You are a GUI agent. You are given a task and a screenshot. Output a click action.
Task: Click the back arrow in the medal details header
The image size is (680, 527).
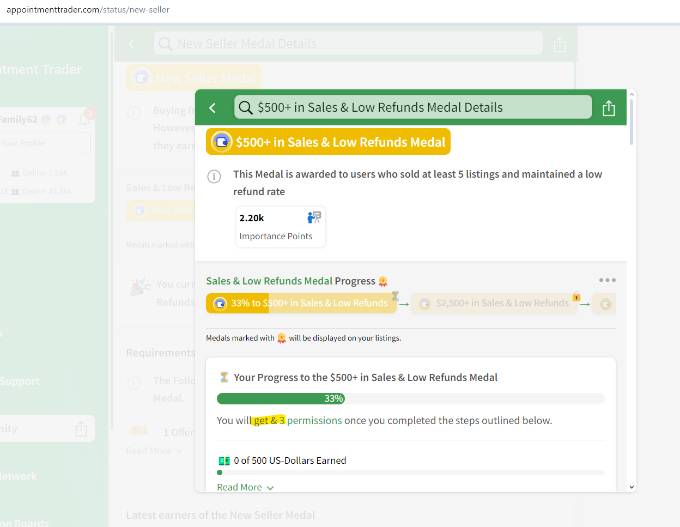click(x=213, y=108)
